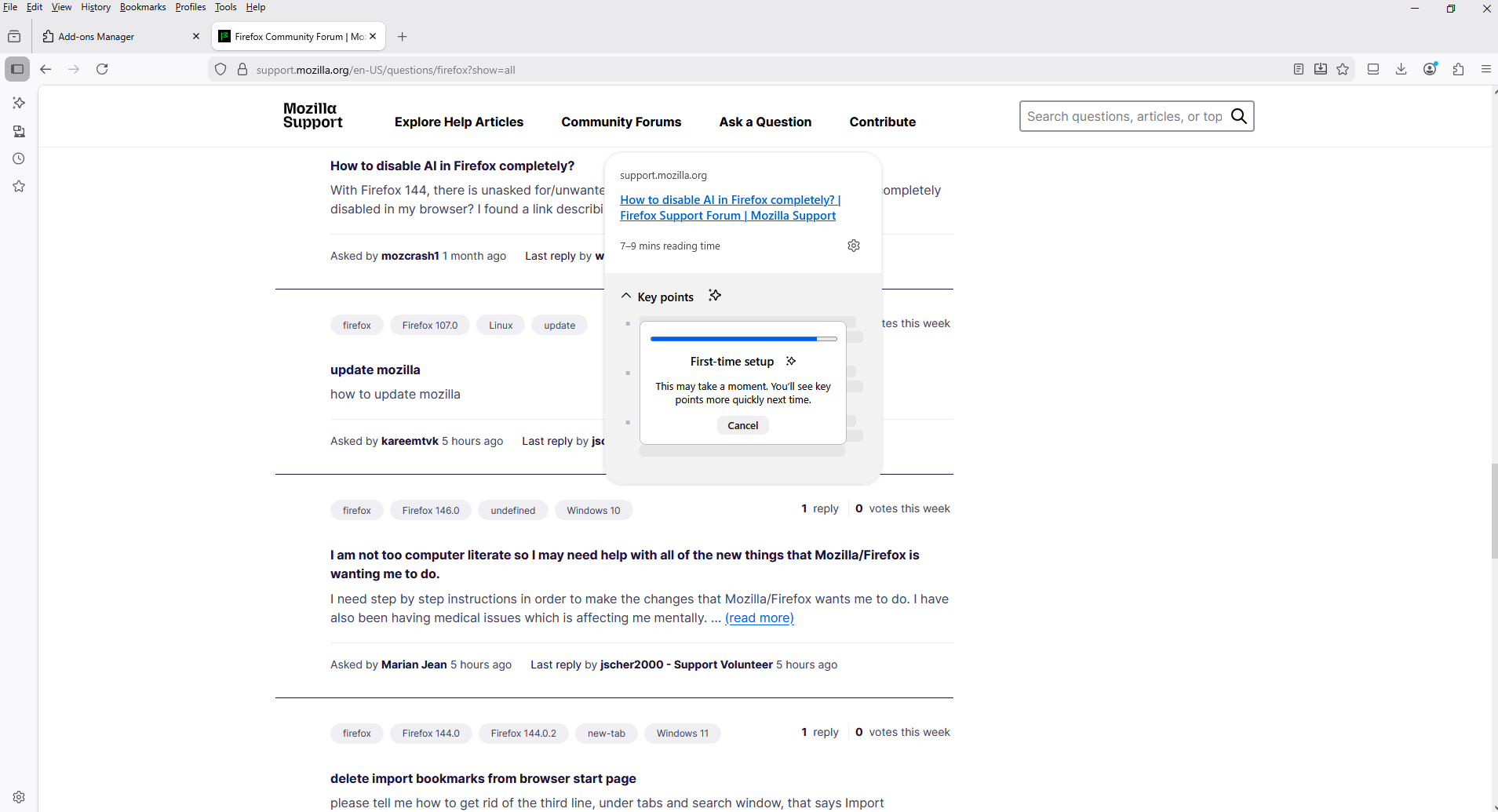Open the list-all-tabs button
Image resolution: width=1498 pixels, height=812 pixels.
pyautogui.click(x=14, y=37)
